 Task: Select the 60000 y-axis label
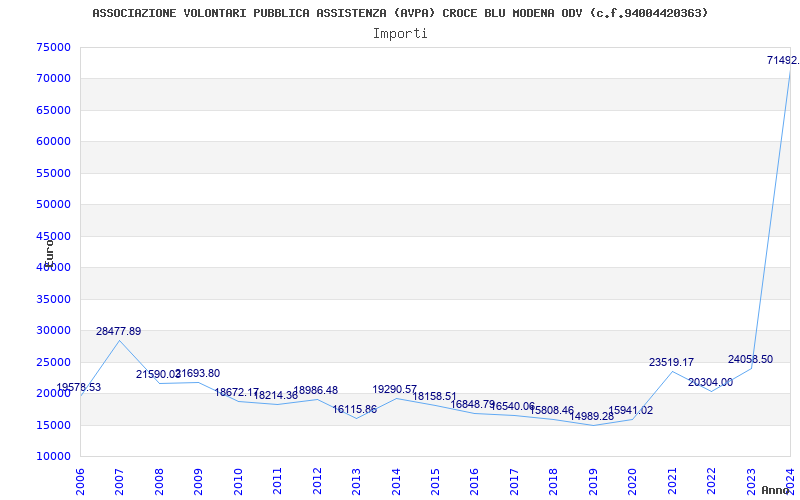(x=54, y=142)
